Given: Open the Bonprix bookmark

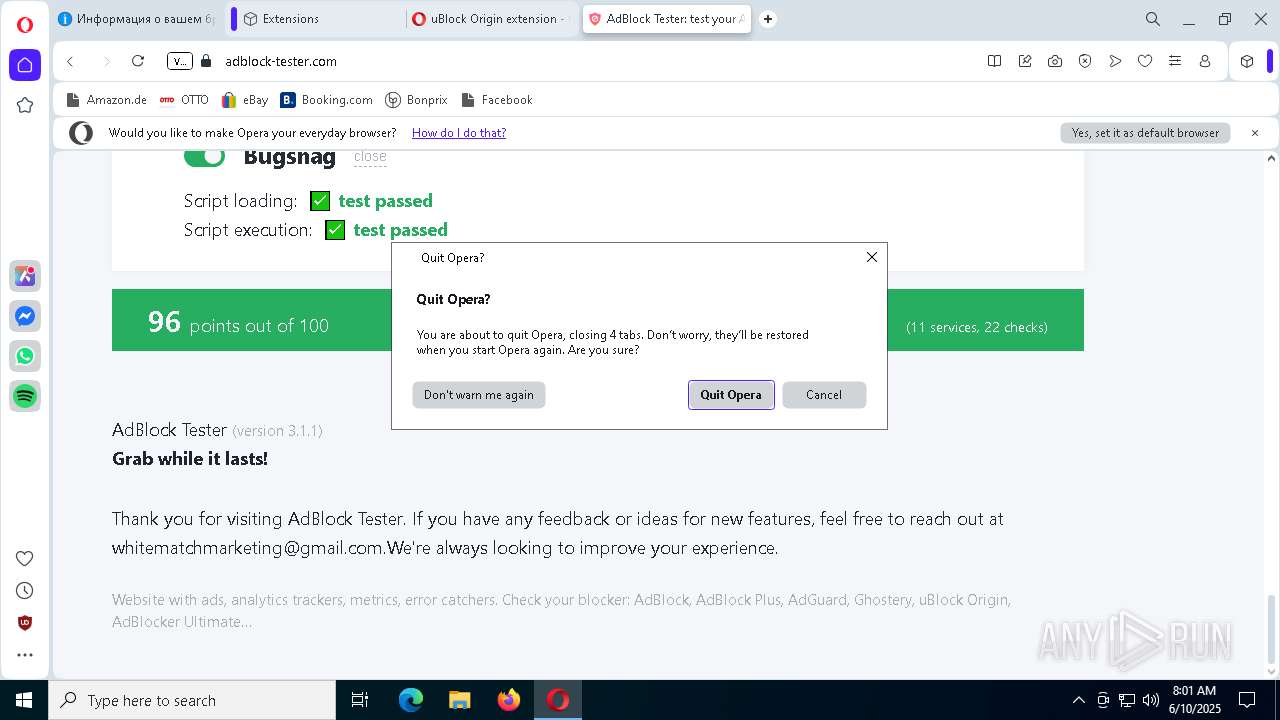Looking at the screenshot, I should coord(416,100).
